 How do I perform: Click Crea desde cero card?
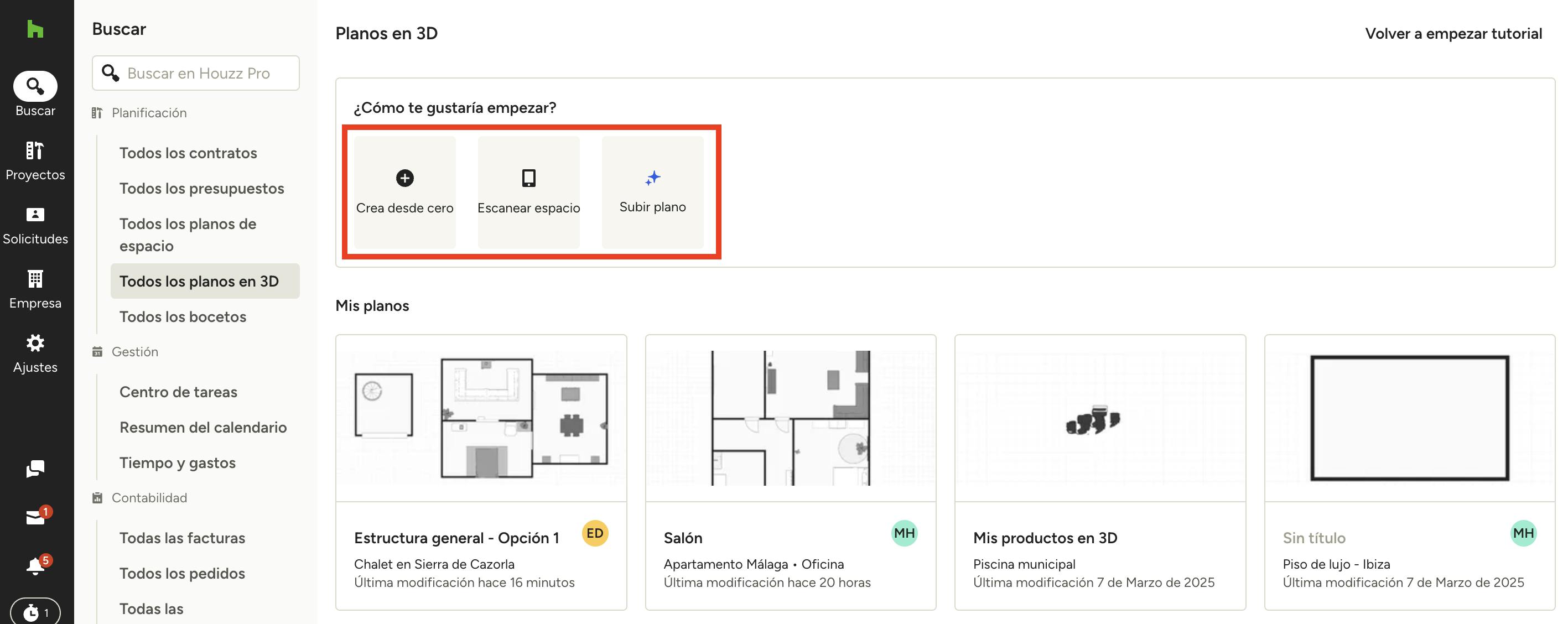pyautogui.click(x=405, y=192)
